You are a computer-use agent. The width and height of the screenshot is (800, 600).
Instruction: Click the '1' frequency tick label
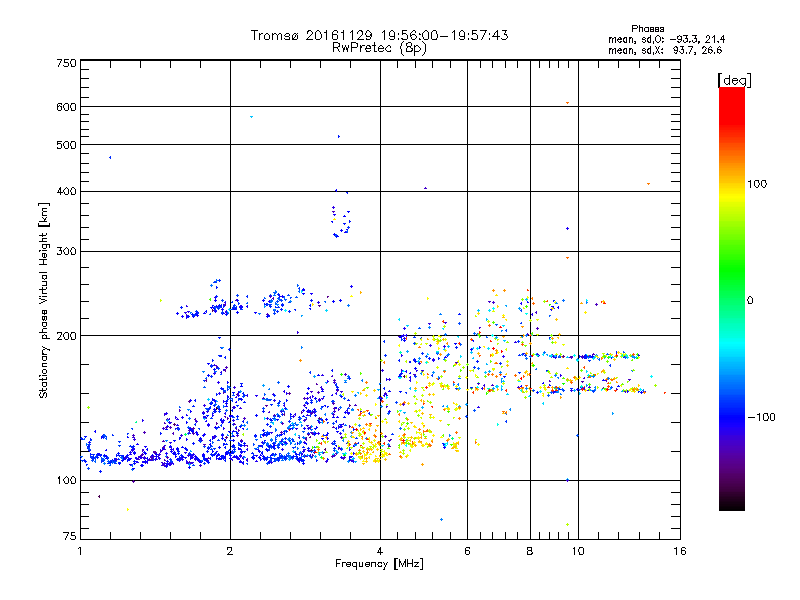point(80,551)
